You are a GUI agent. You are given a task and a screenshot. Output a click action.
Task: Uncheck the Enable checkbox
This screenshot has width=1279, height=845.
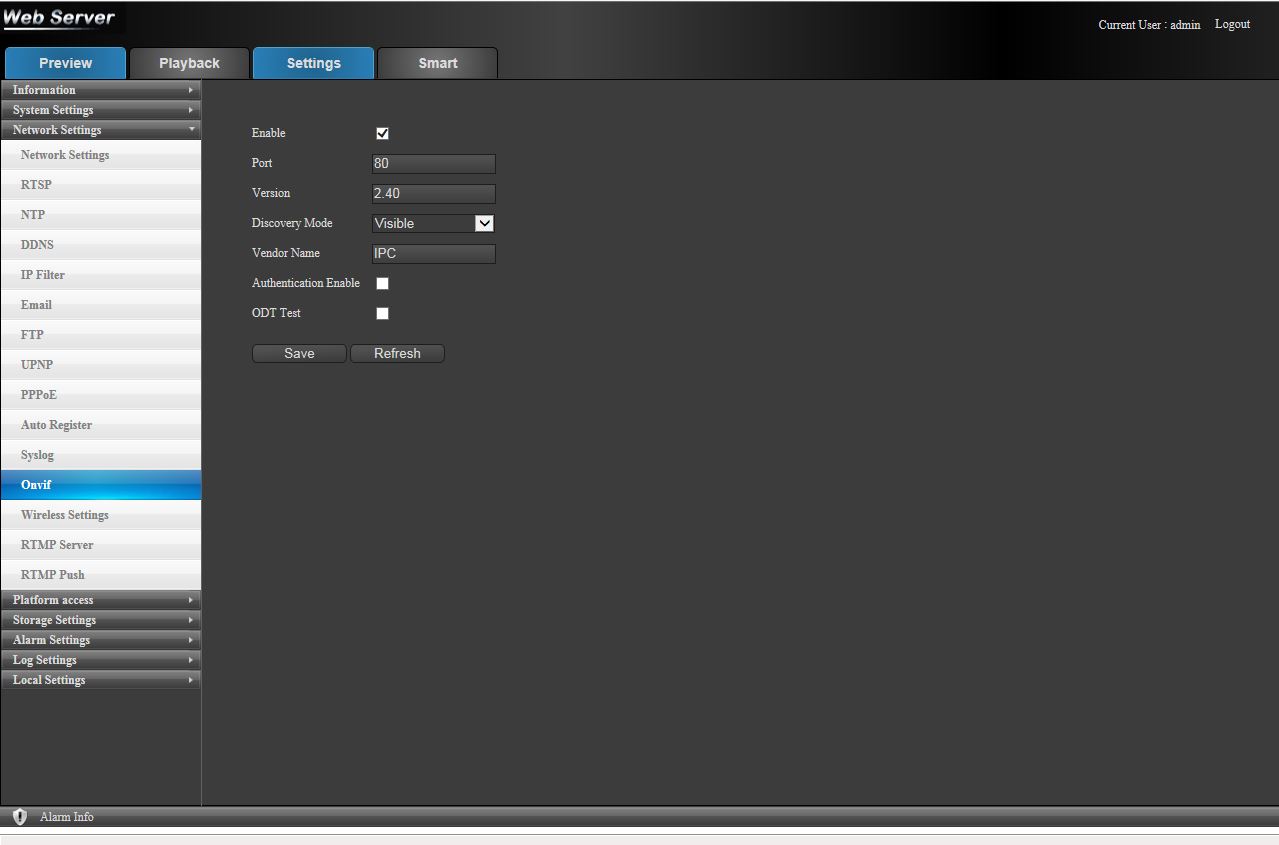click(382, 134)
